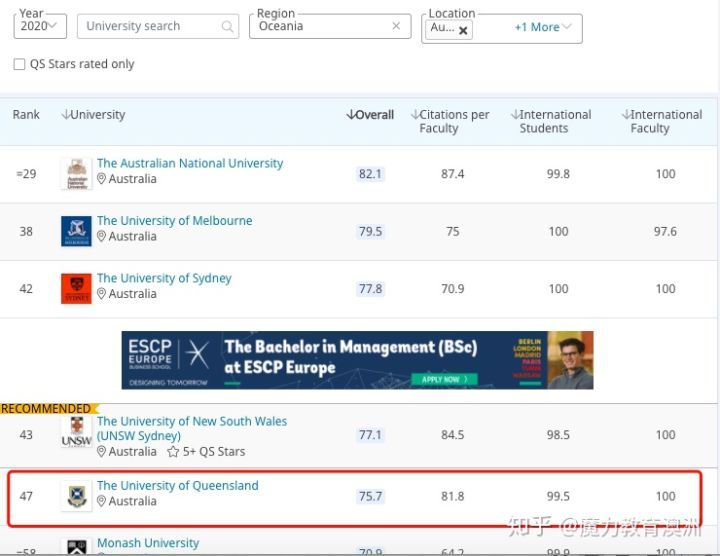The width and height of the screenshot is (720, 556).
Task: Open The University of Queensland link
Action: (x=178, y=486)
